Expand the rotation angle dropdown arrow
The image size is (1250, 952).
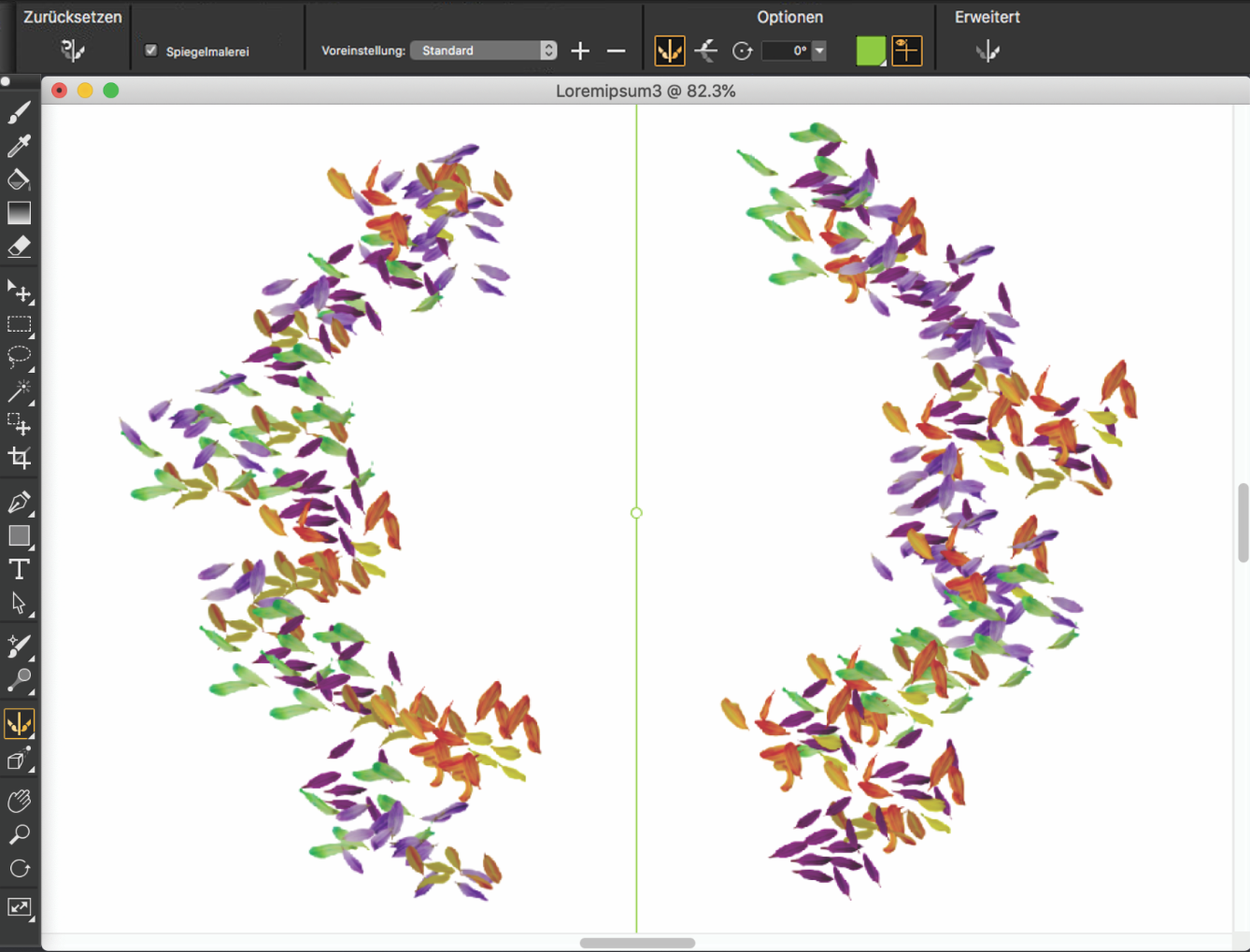click(819, 50)
